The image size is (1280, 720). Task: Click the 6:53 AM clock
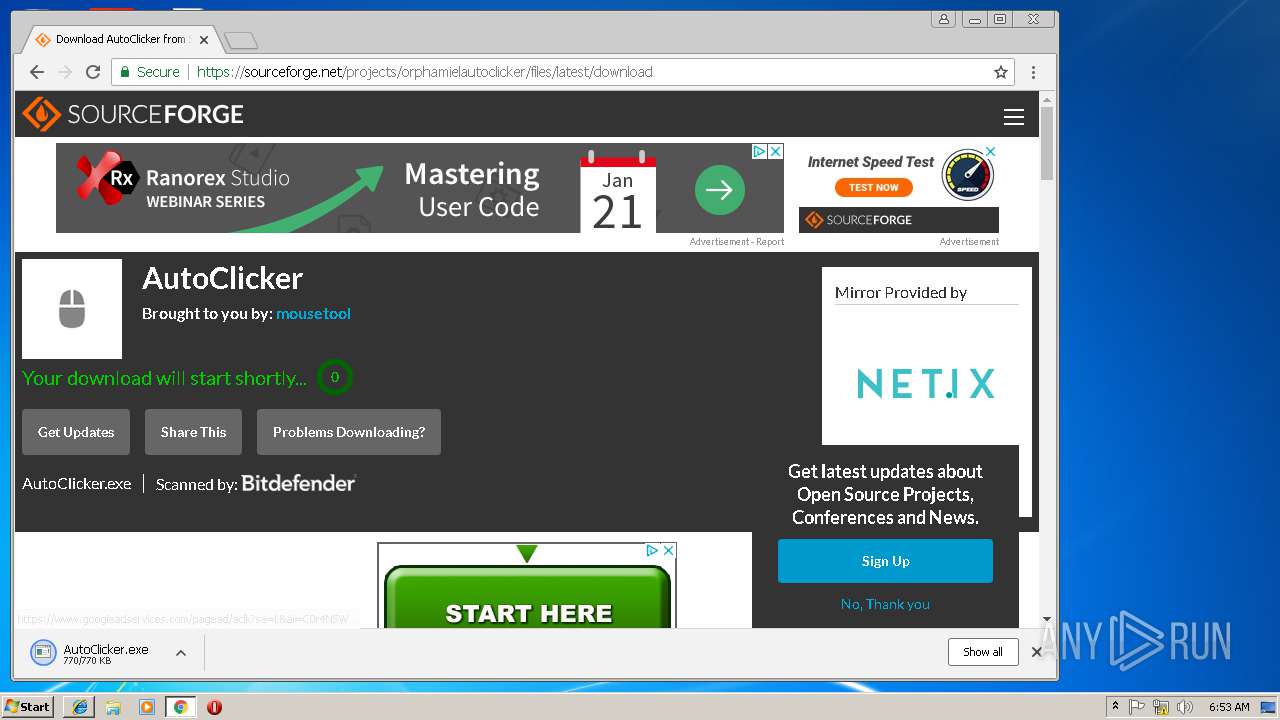coord(1229,707)
